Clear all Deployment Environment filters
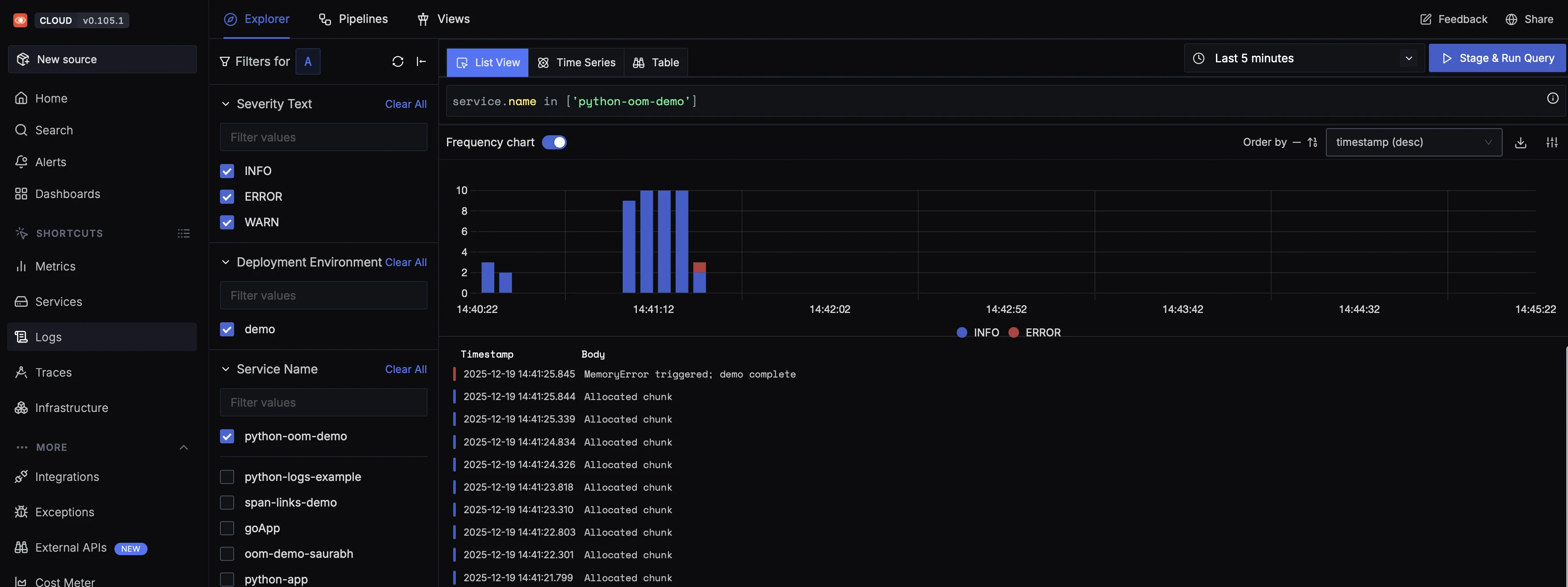 click(x=405, y=263)
